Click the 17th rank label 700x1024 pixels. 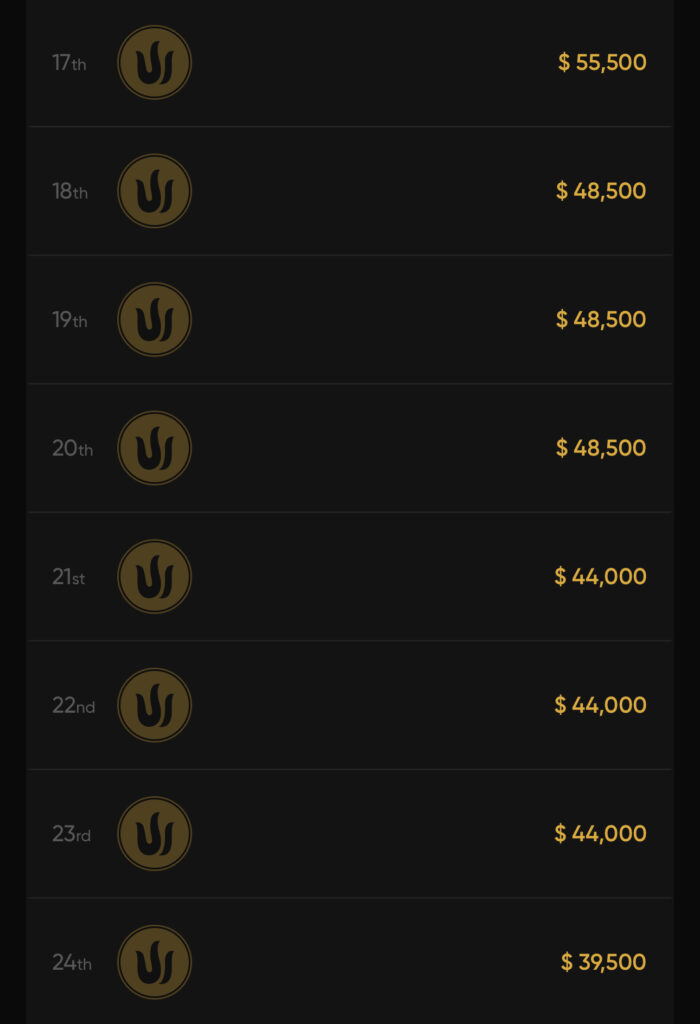[x=69, y=63]
